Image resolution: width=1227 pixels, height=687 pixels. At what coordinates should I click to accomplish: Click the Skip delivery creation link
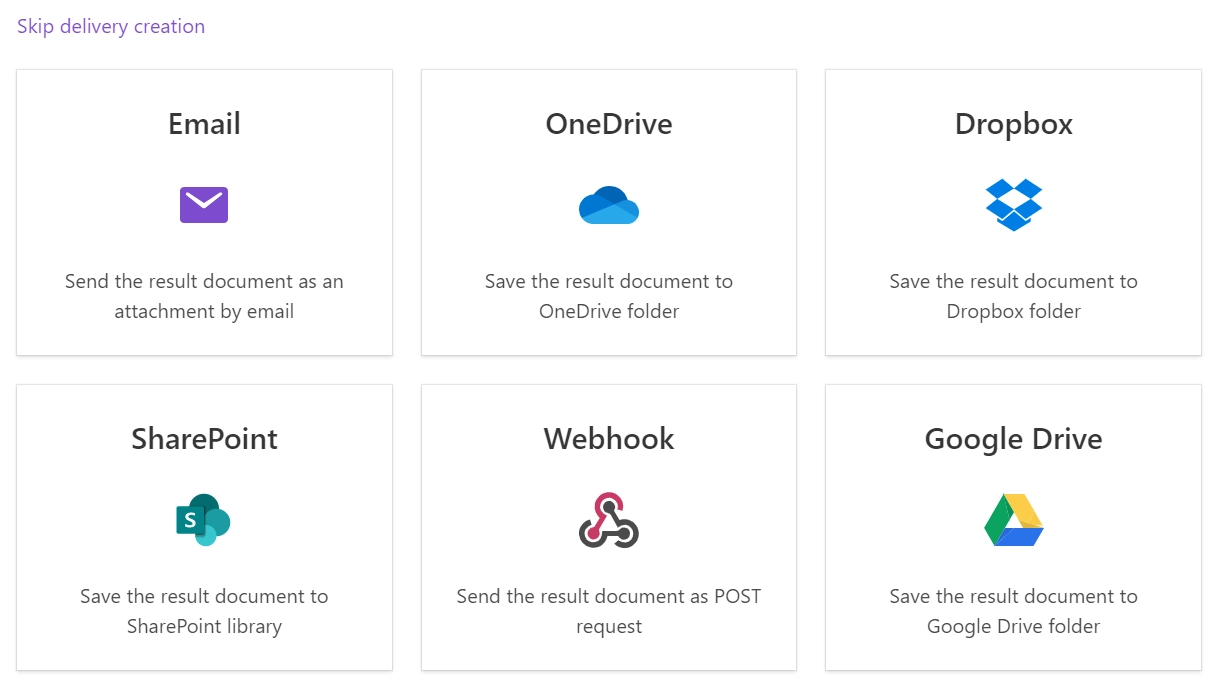click(111, 27)
